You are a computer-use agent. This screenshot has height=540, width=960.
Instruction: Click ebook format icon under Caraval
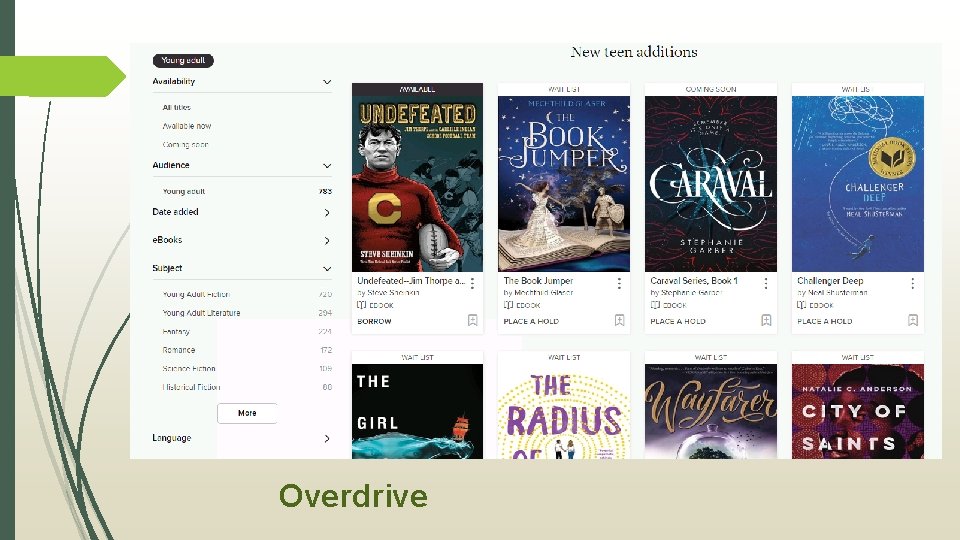pos(655,305)
